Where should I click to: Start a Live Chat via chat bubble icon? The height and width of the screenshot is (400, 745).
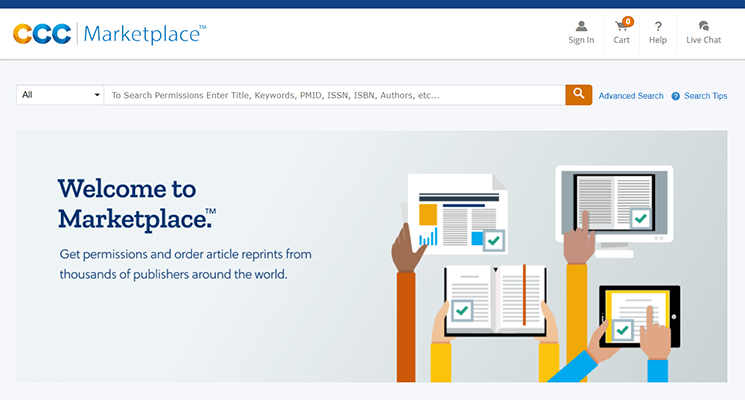coord(704,27)
